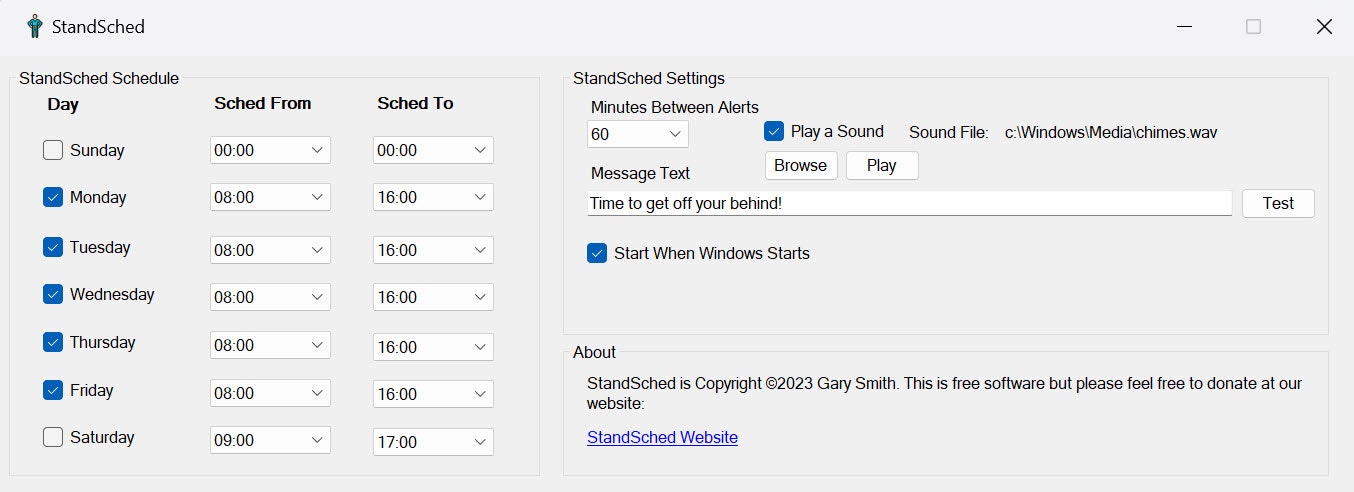Open Sunday Sched To dropdown
1354x492 pixels.
(x=433, y=150)
